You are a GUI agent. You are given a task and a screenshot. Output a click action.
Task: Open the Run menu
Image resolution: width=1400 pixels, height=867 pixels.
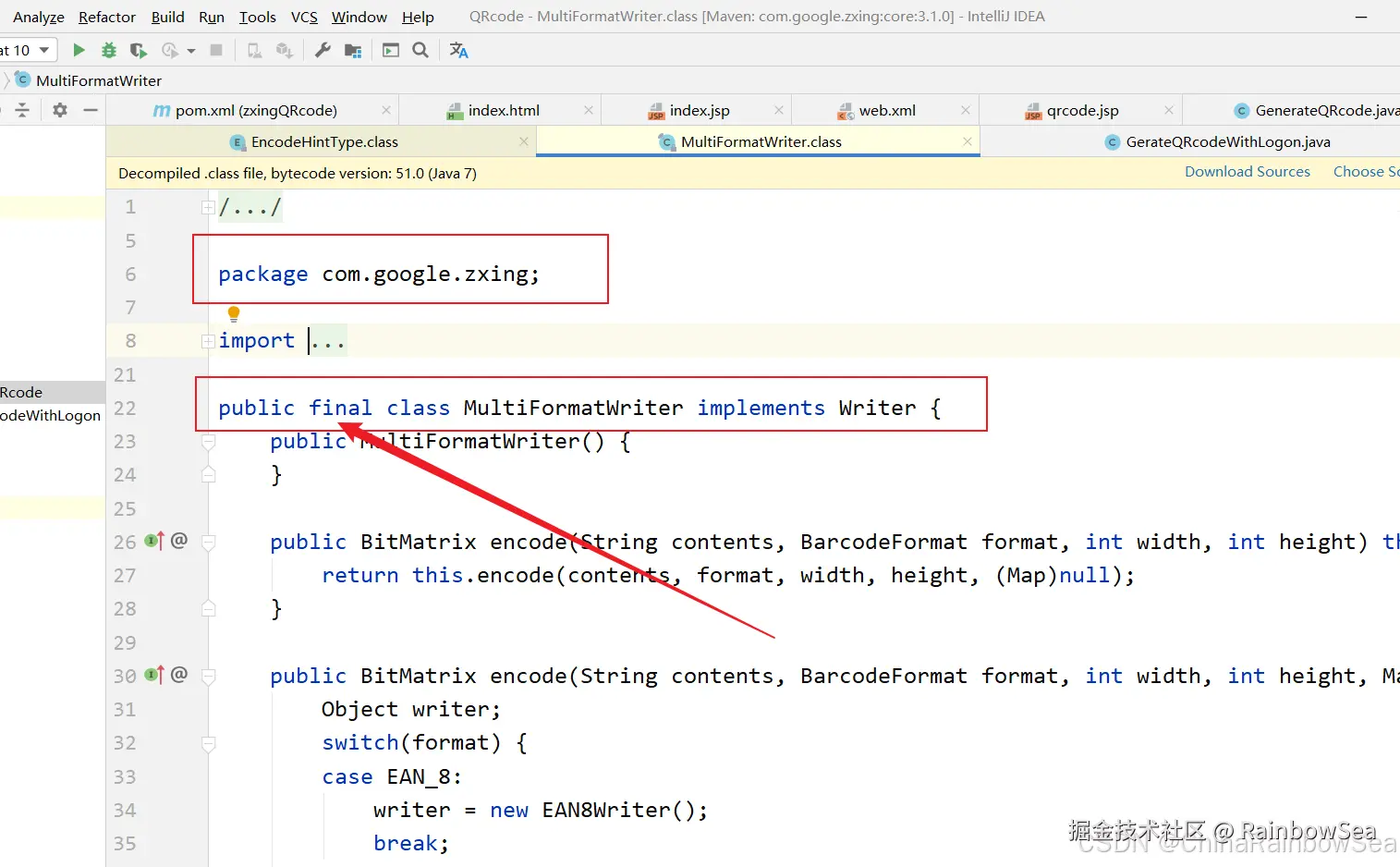pyautogui.click(x=212, y=17)
